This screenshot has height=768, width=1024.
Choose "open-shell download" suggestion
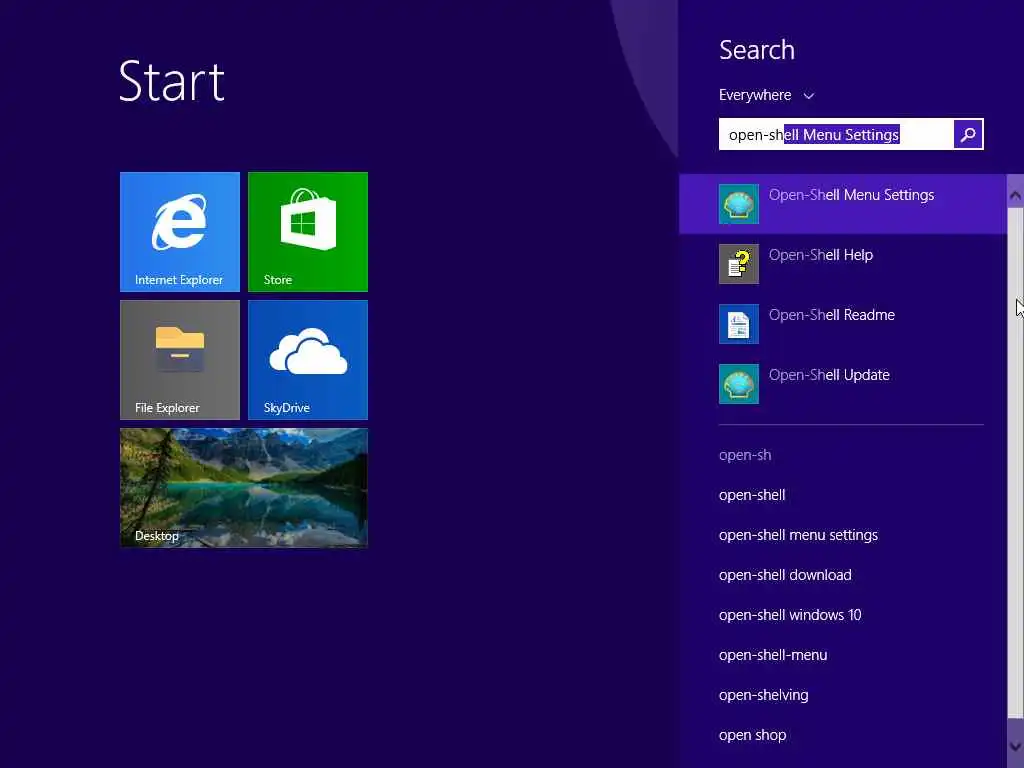[785, 575]
